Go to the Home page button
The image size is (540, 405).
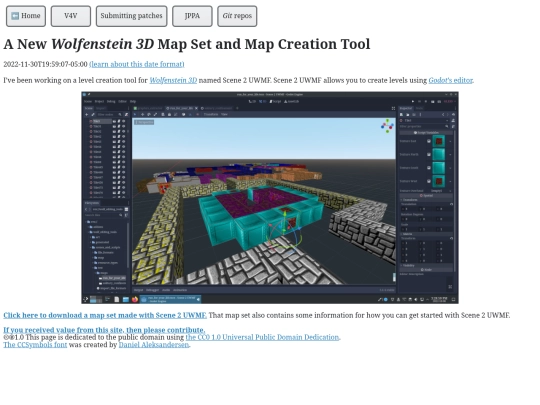pos(26,16)
